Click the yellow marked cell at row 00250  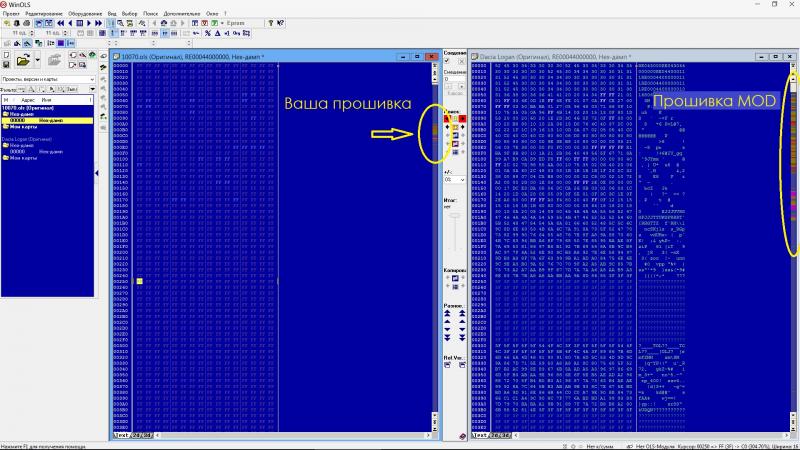pos(139,281)
